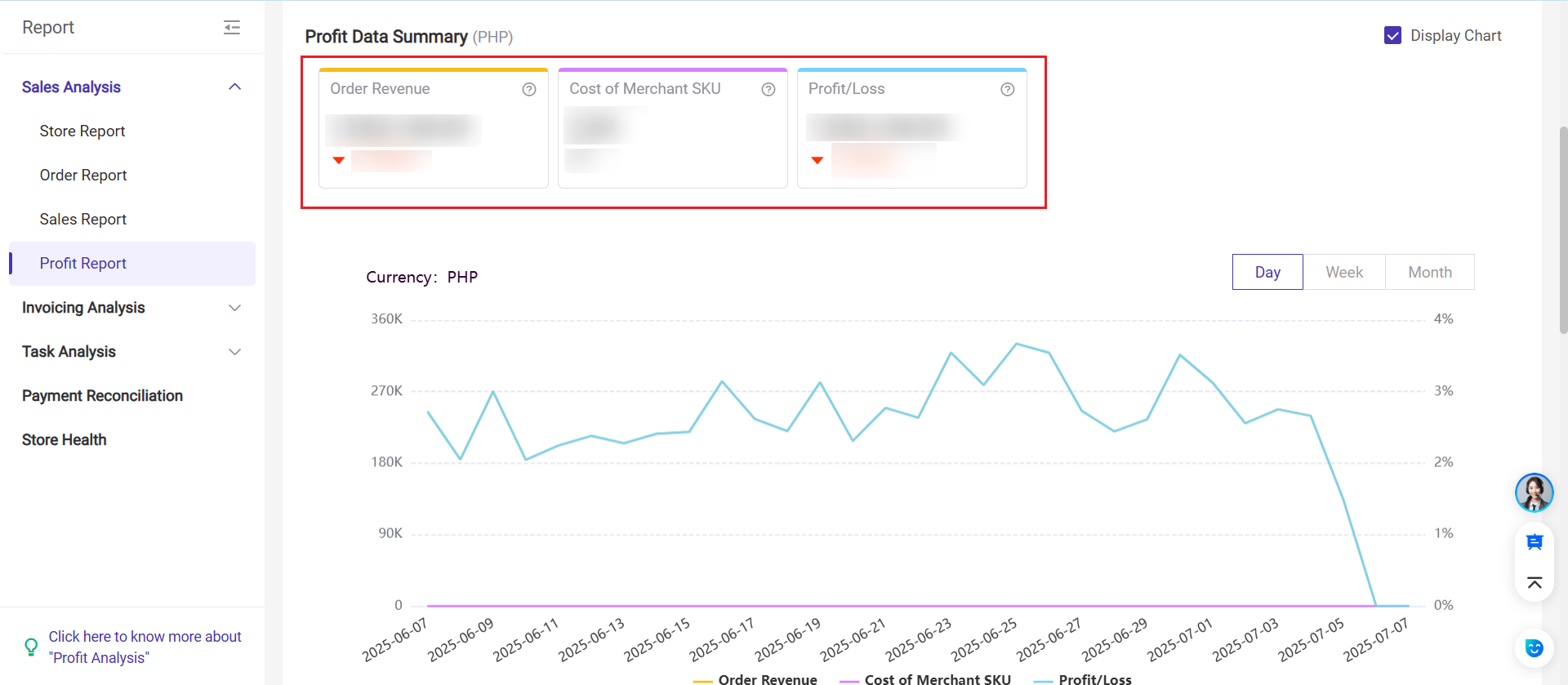Open the customer service avatar
The width and height of the screenshot is (1568, 685).
1534,492
